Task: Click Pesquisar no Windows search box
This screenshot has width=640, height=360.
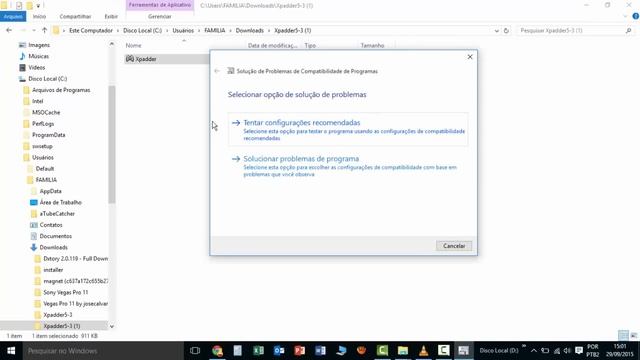Action: click(103, 351)
